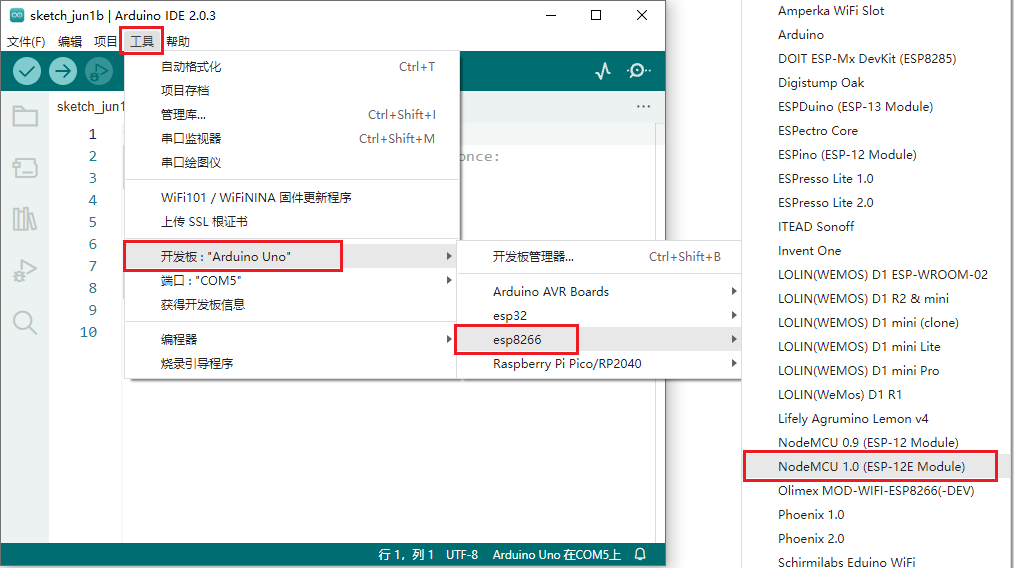The width and height of the screenshot is (1014, 568).
Task: Choose Invent One board
Action: tap(809, 250)
